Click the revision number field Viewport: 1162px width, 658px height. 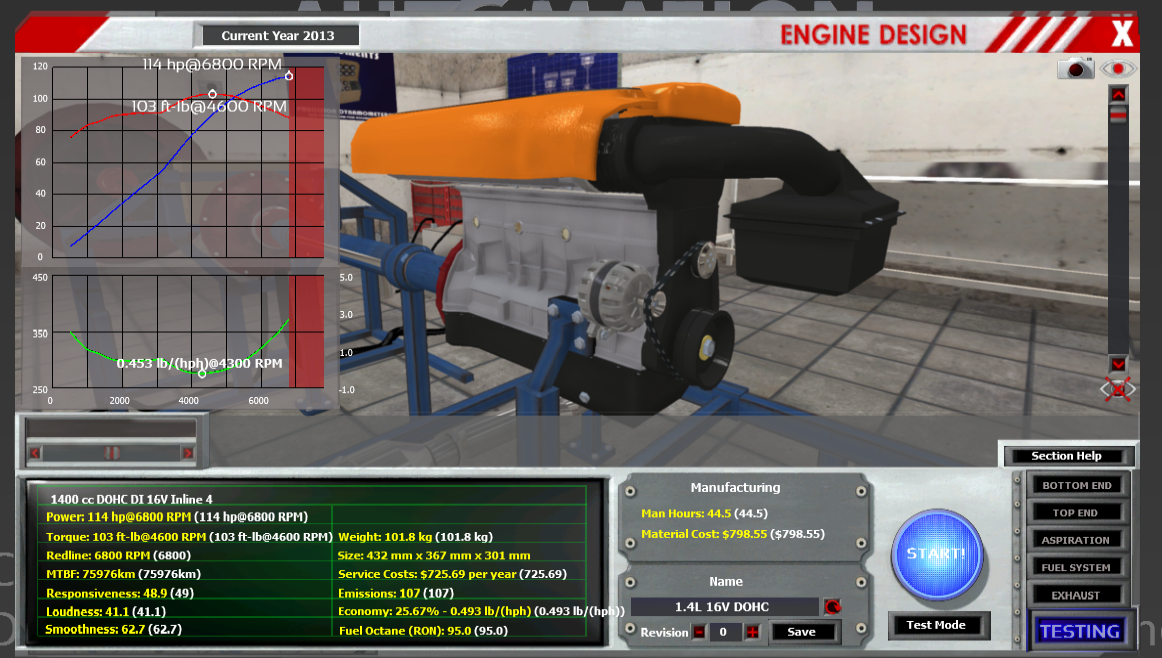coord(724,632)
